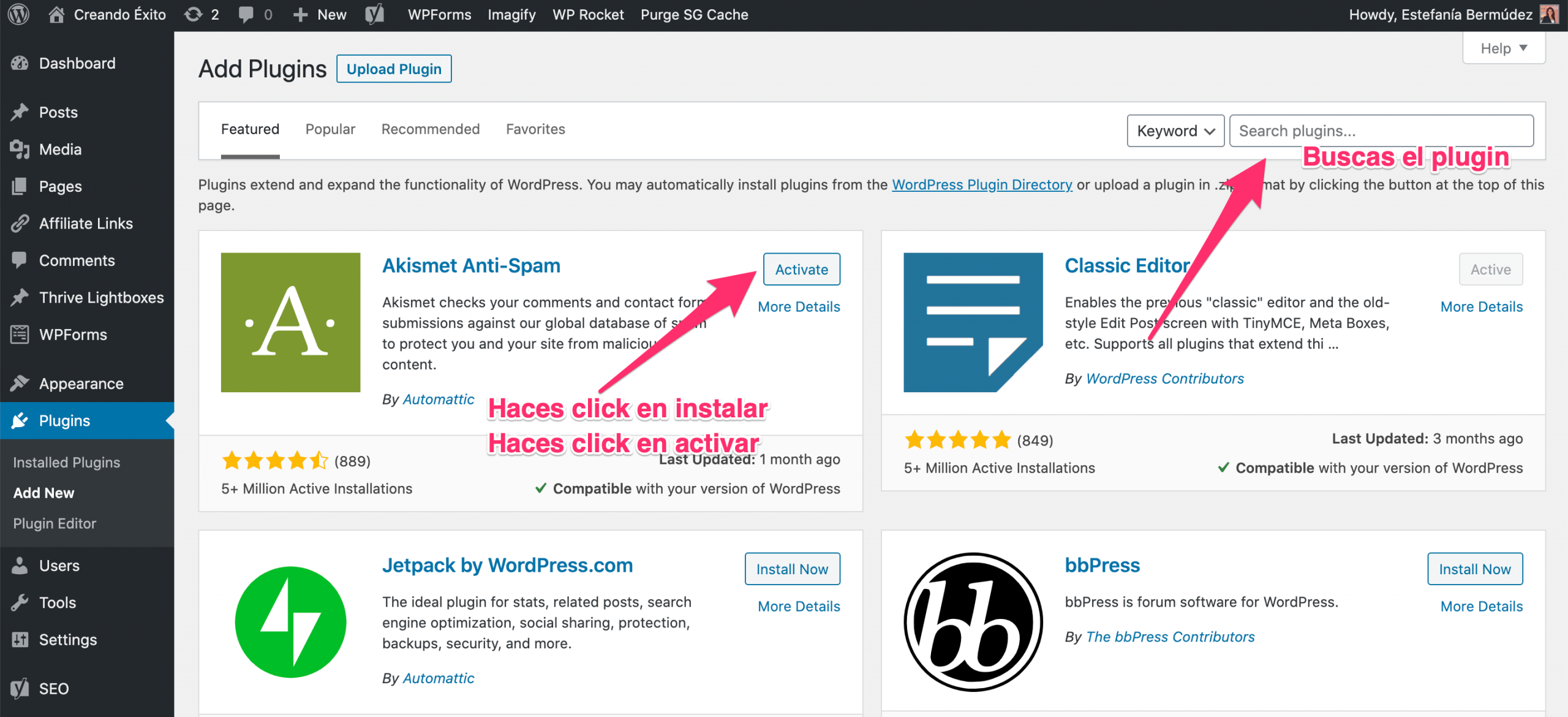This screenshot has height=717, width=1568.
Task: Open the Jetpack green logo thumbnail
Action: 290,622
